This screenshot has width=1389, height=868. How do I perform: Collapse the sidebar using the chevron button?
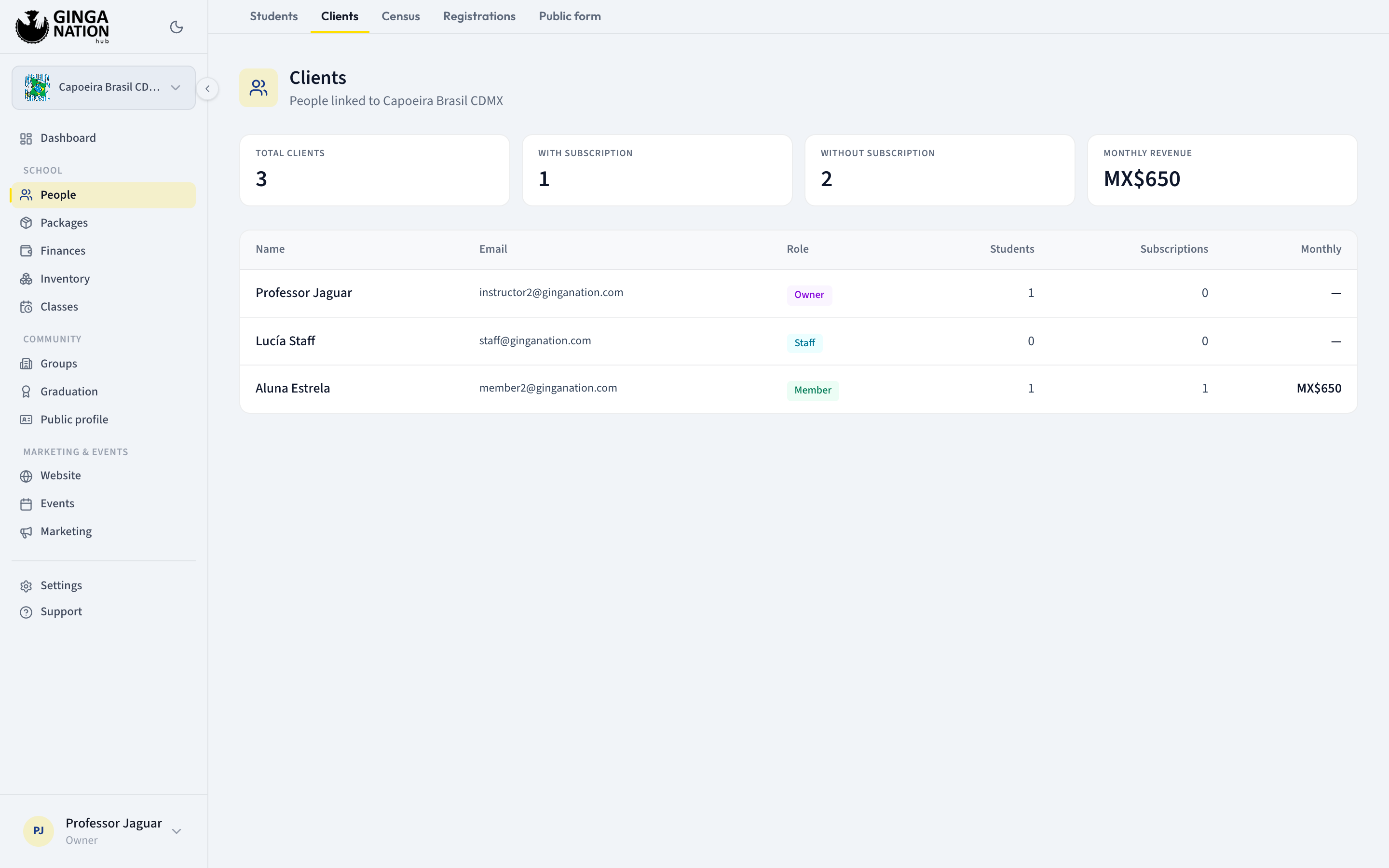(207, 88)
